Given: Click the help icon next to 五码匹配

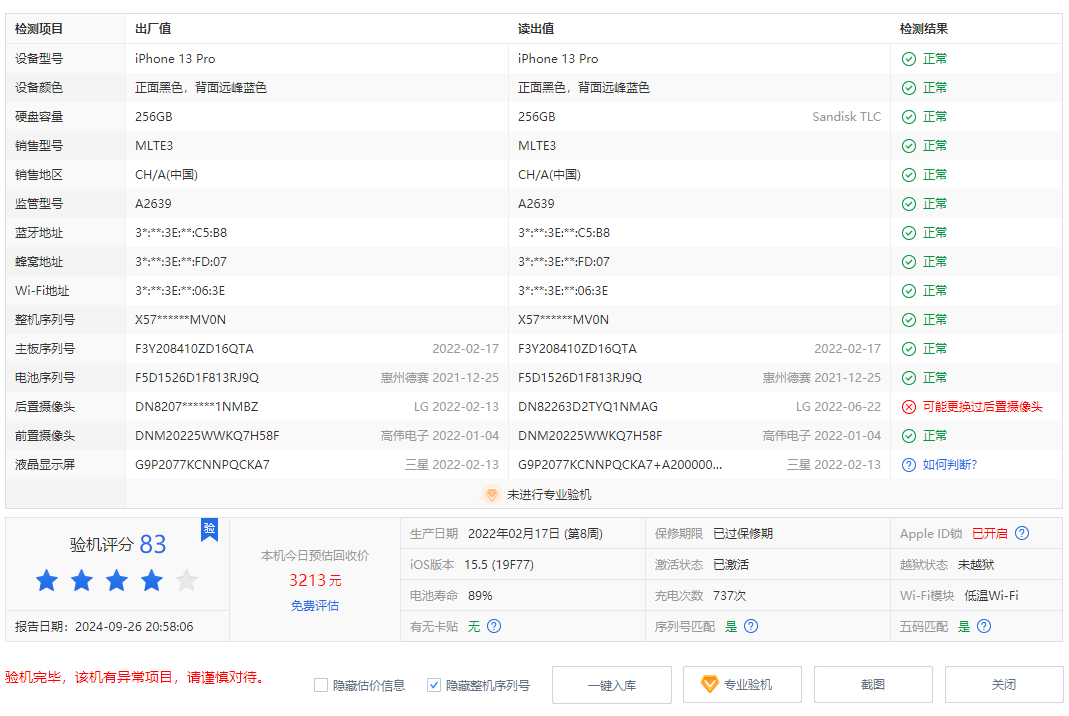Looking at the screenshot, I should [x=984, y=626].
